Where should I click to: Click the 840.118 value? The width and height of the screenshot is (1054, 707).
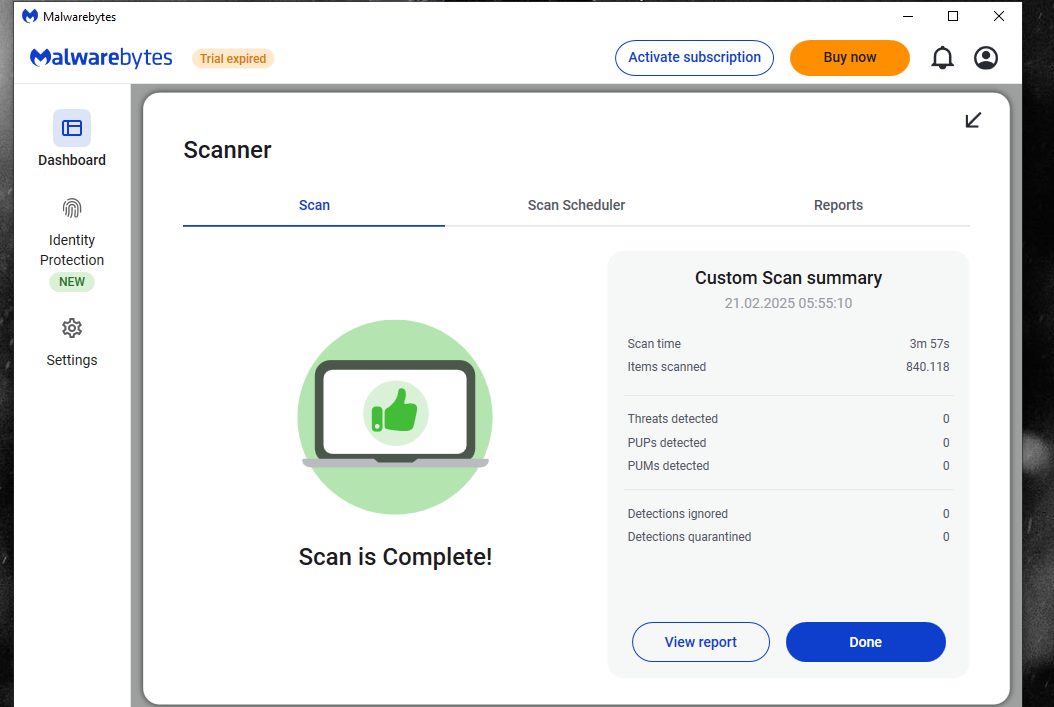click(x=928, y=367)
